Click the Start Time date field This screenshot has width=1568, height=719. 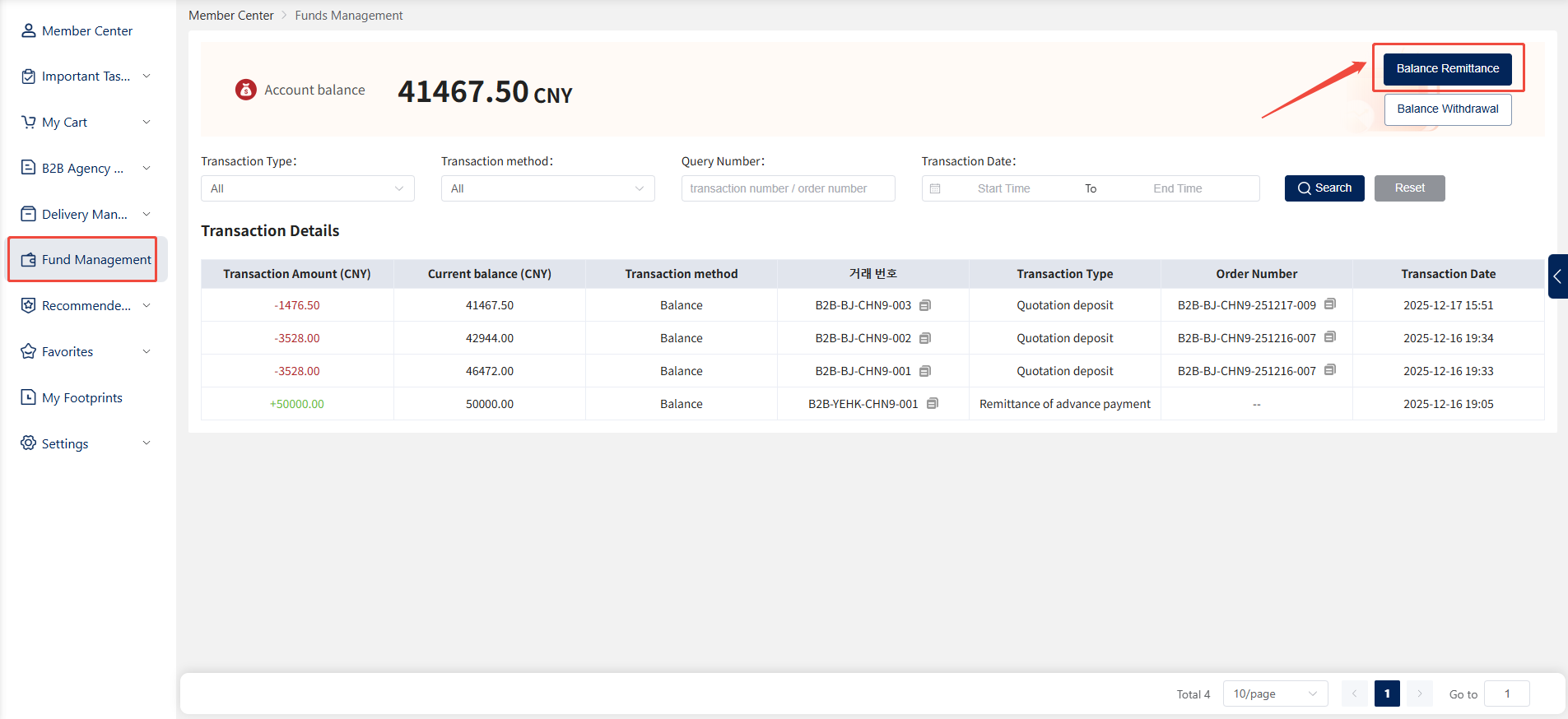pyautogui.click(x=1003, y=188)
